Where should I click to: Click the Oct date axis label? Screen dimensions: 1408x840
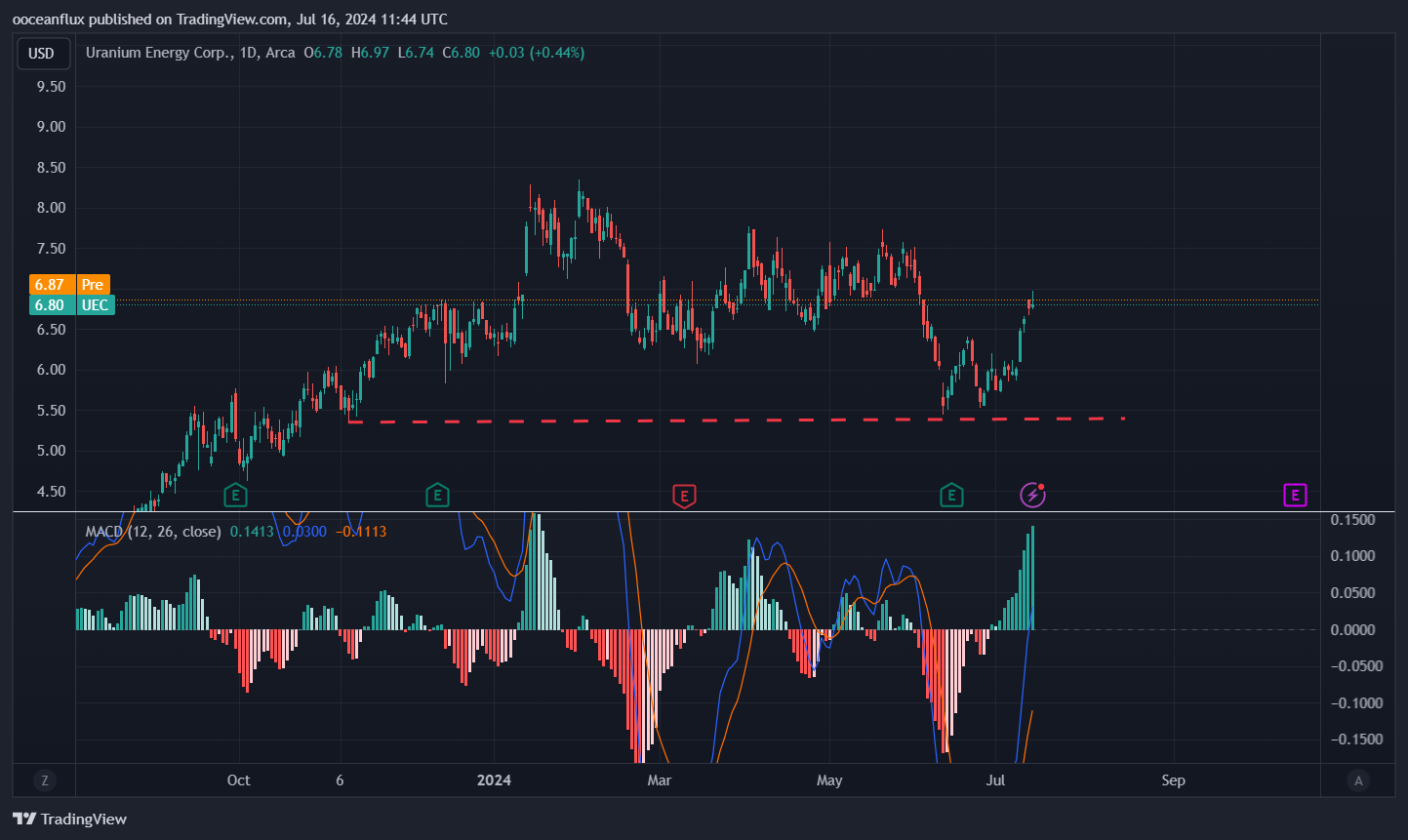(238, 780)
